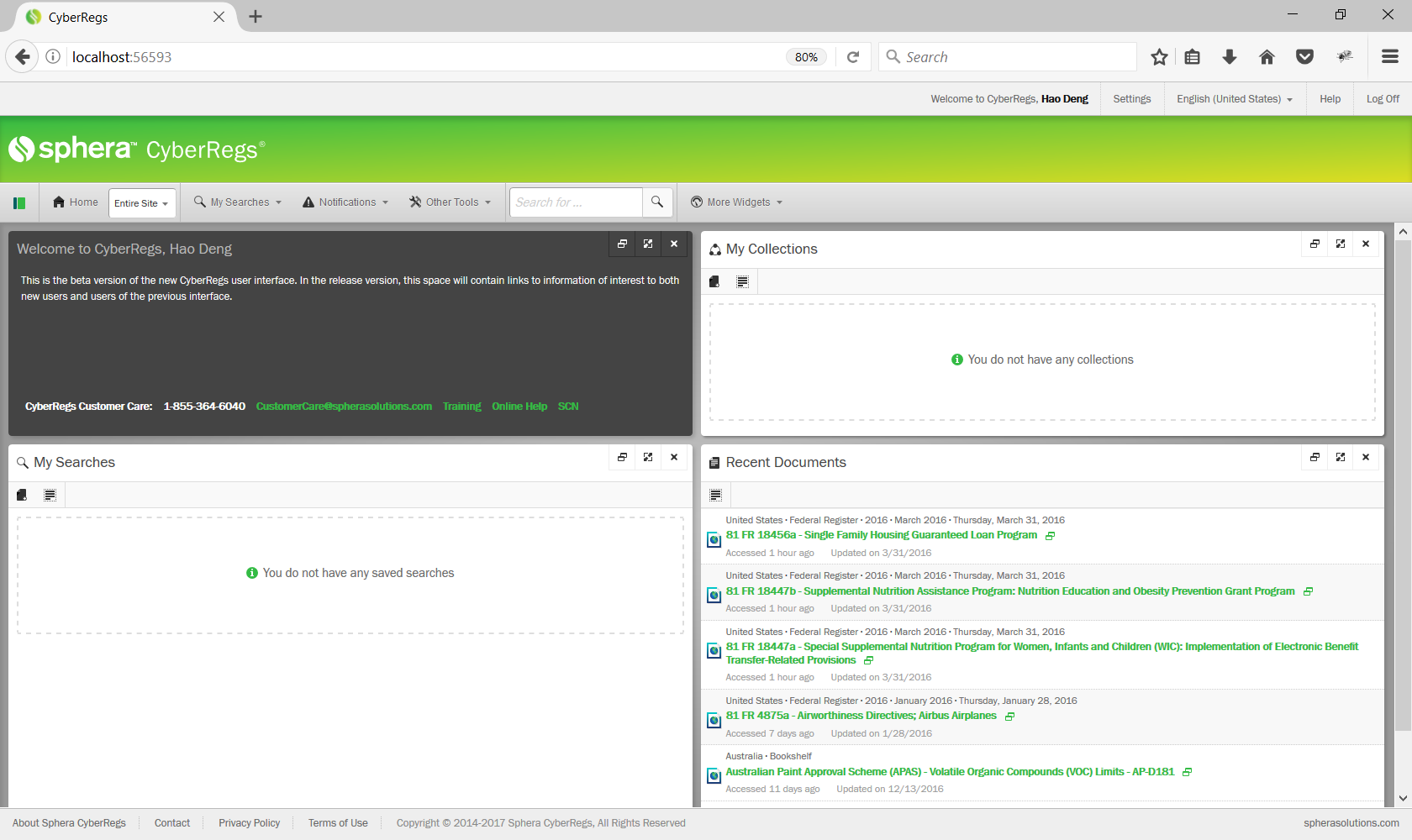
Task: Click the saved searches folder icon
Action: 22,495
